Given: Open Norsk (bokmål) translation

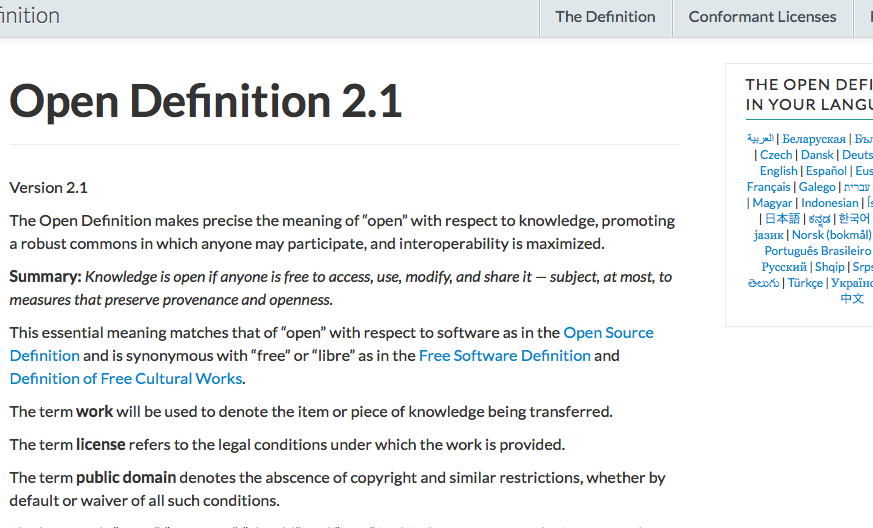Looking at the screenshot, I should (x=831, y=235).
